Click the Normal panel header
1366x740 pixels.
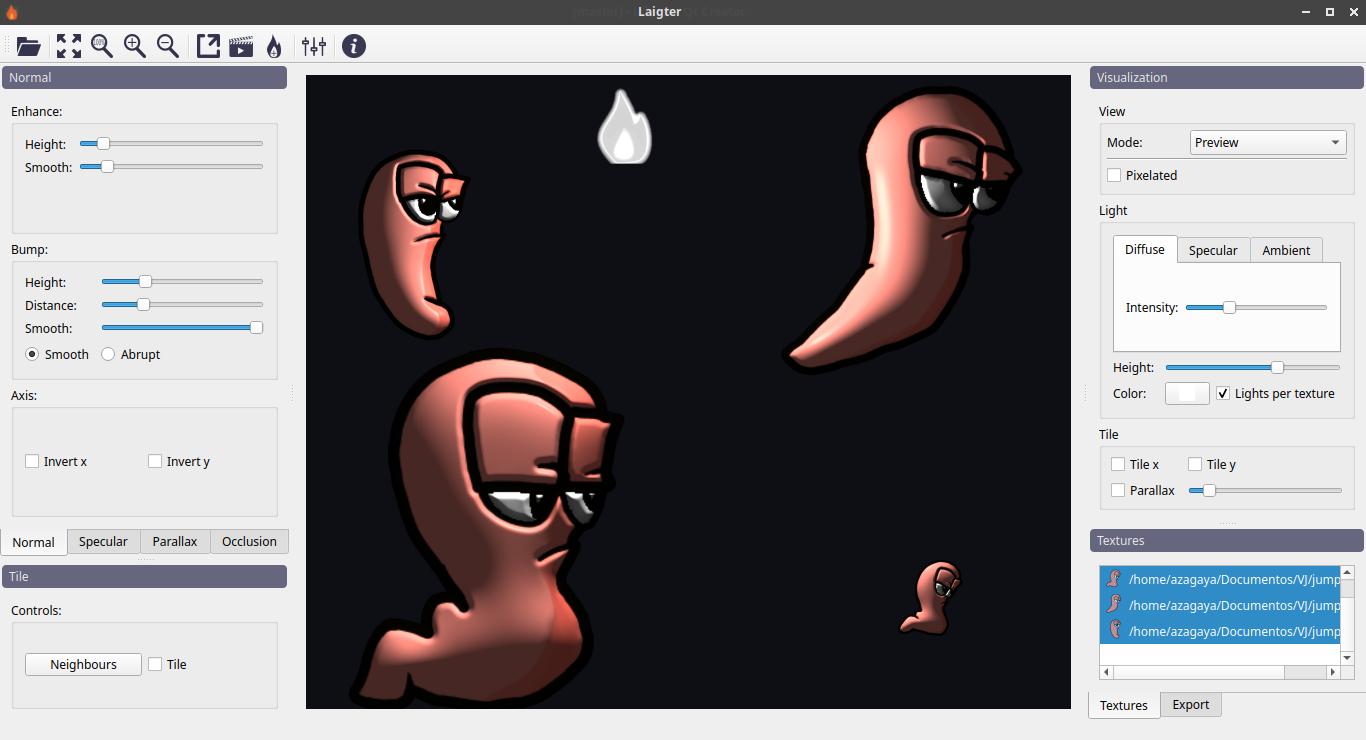pyautogui.click(x=144, y=77)
